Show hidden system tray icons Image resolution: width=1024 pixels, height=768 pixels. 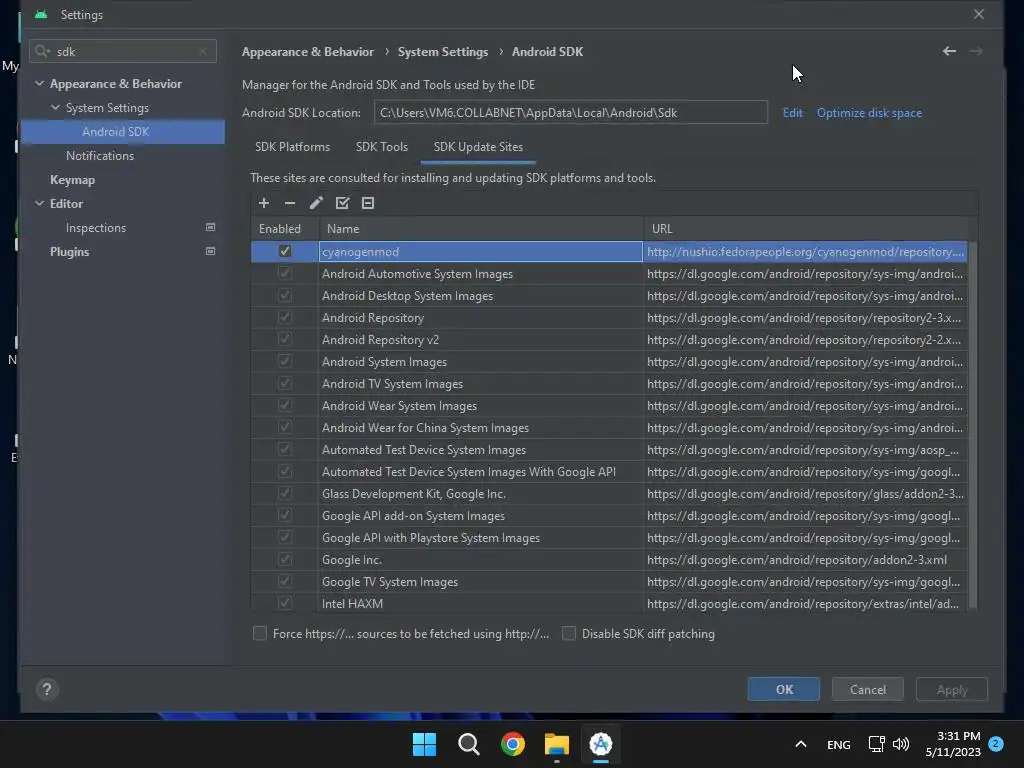(801, 744)
